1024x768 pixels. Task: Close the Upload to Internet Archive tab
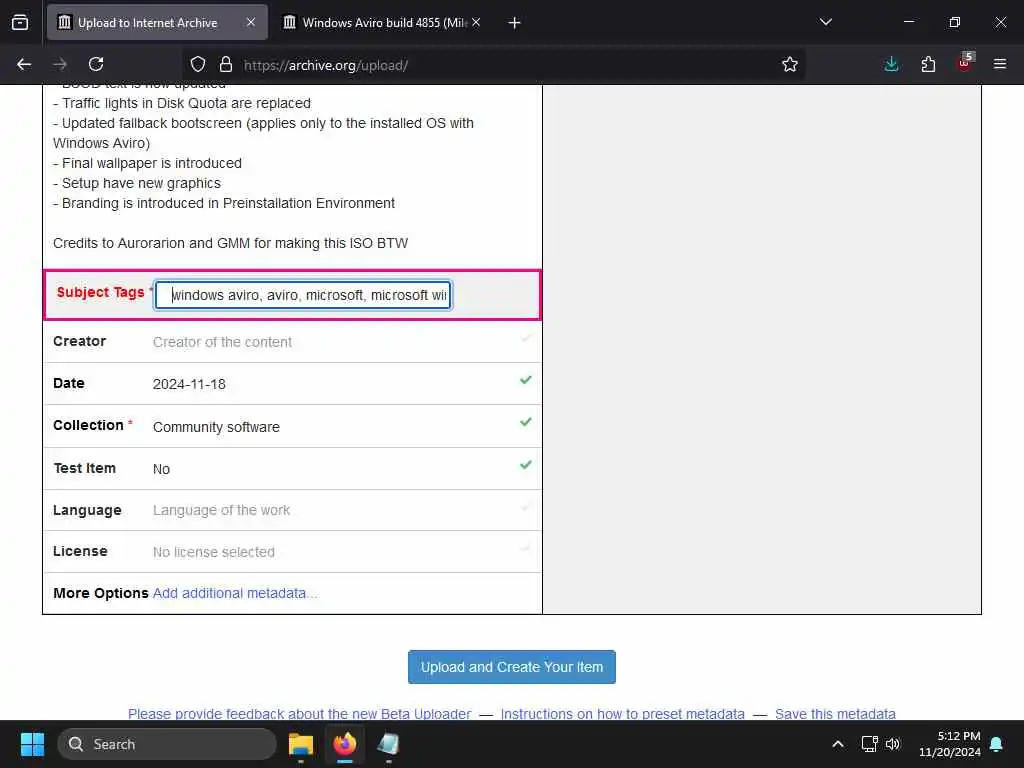click(251, 22)
